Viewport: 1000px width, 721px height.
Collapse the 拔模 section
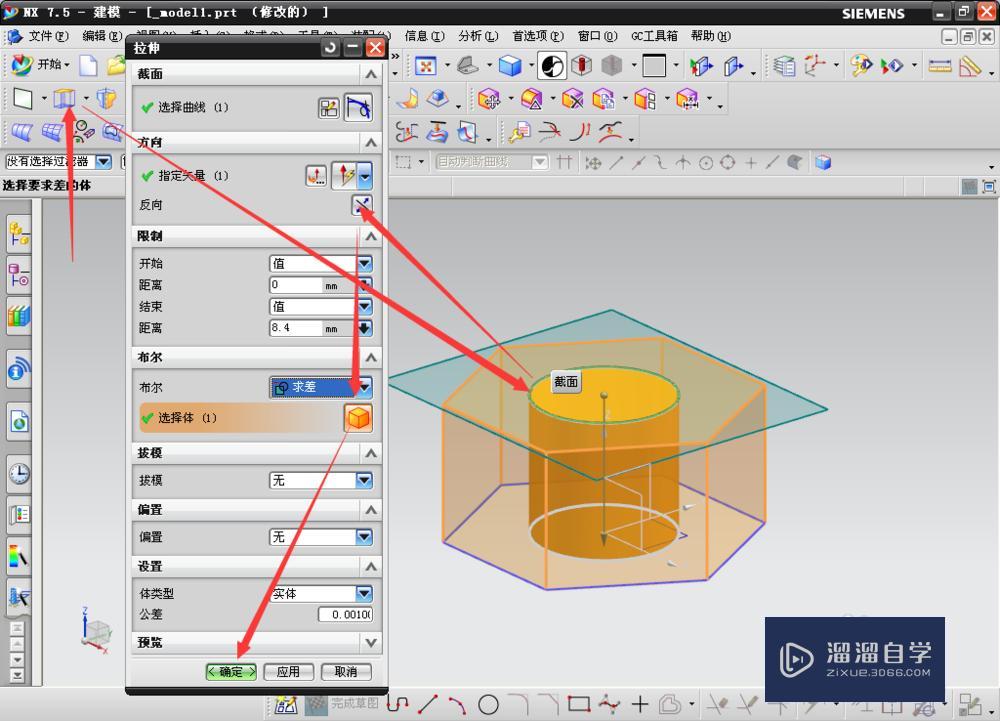(x=371, y=453)
